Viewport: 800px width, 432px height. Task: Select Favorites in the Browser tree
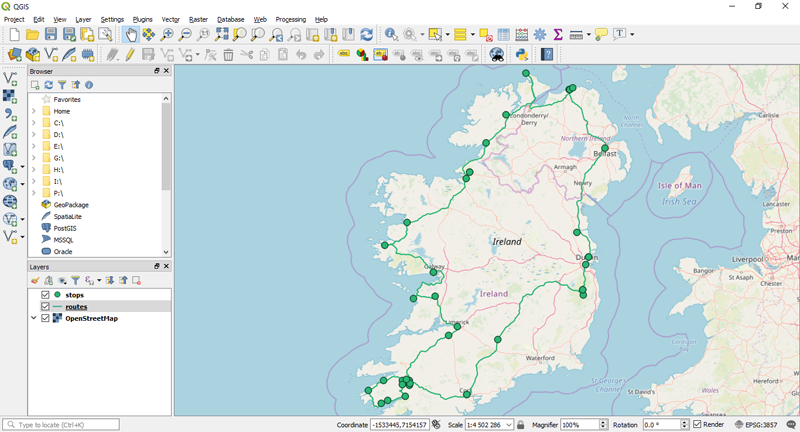point(67,99)
